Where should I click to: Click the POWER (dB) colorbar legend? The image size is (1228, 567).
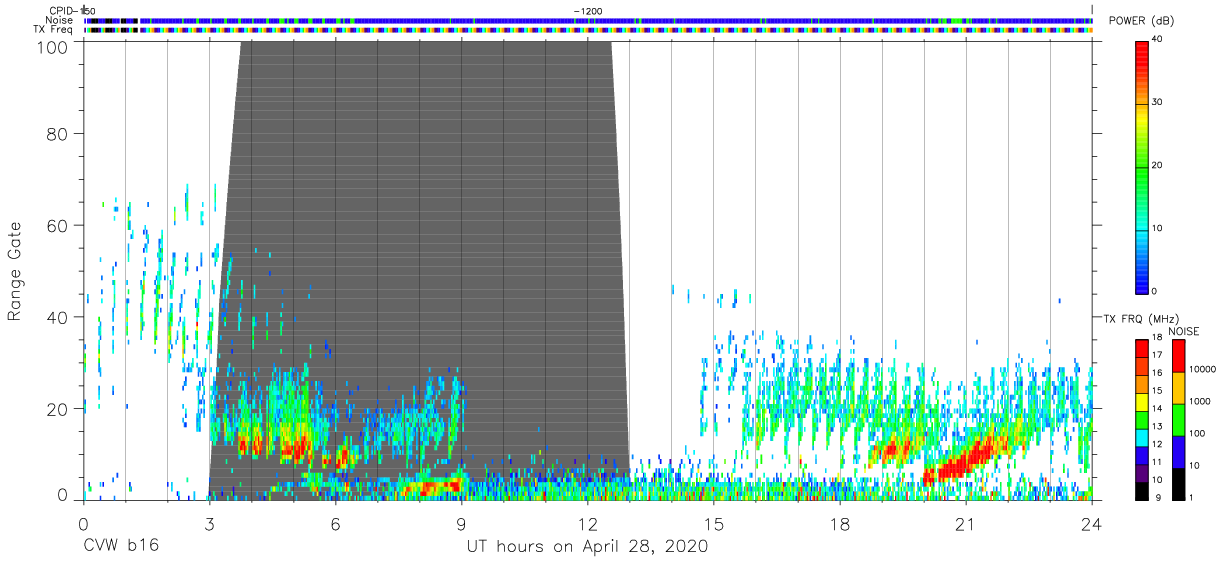pyautogui.click(x=1142, y=166)
